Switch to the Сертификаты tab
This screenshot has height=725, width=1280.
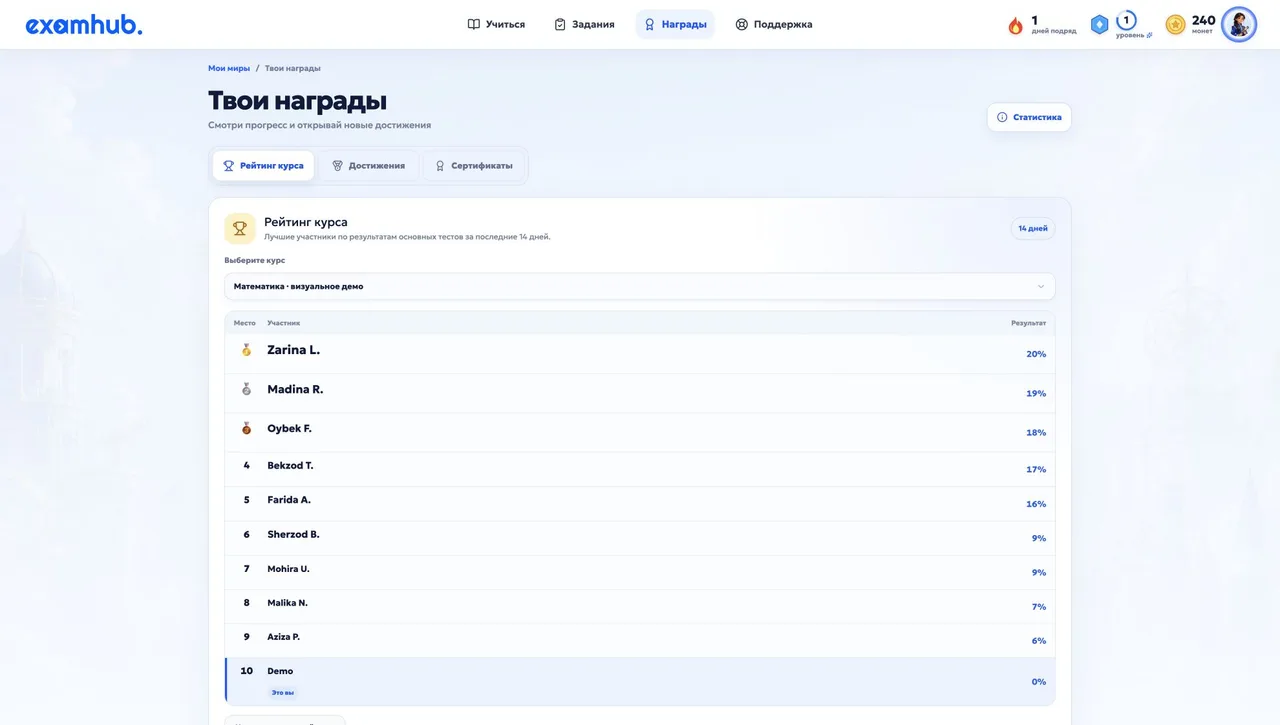[474, 166]
